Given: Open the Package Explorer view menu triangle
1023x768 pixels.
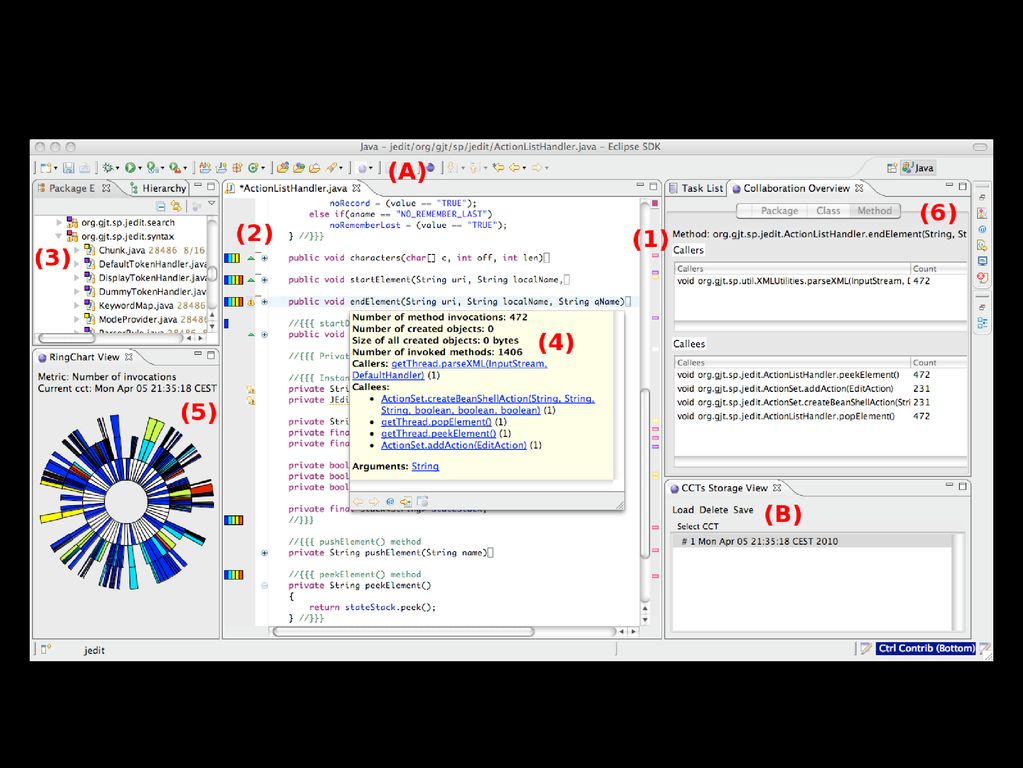Looking at the screenshot, I should (211, 205).
